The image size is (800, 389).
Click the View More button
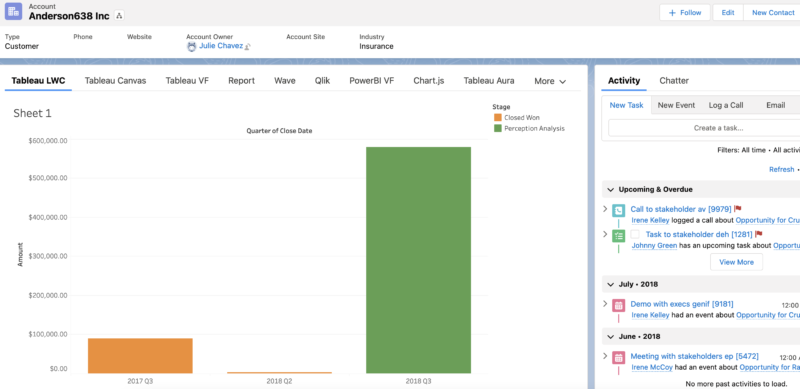[736, 262]
